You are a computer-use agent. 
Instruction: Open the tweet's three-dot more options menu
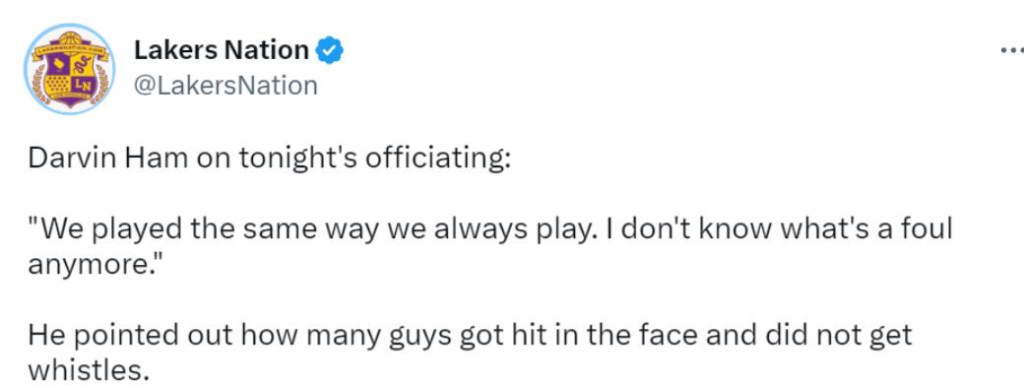[x=1011, y=50]
